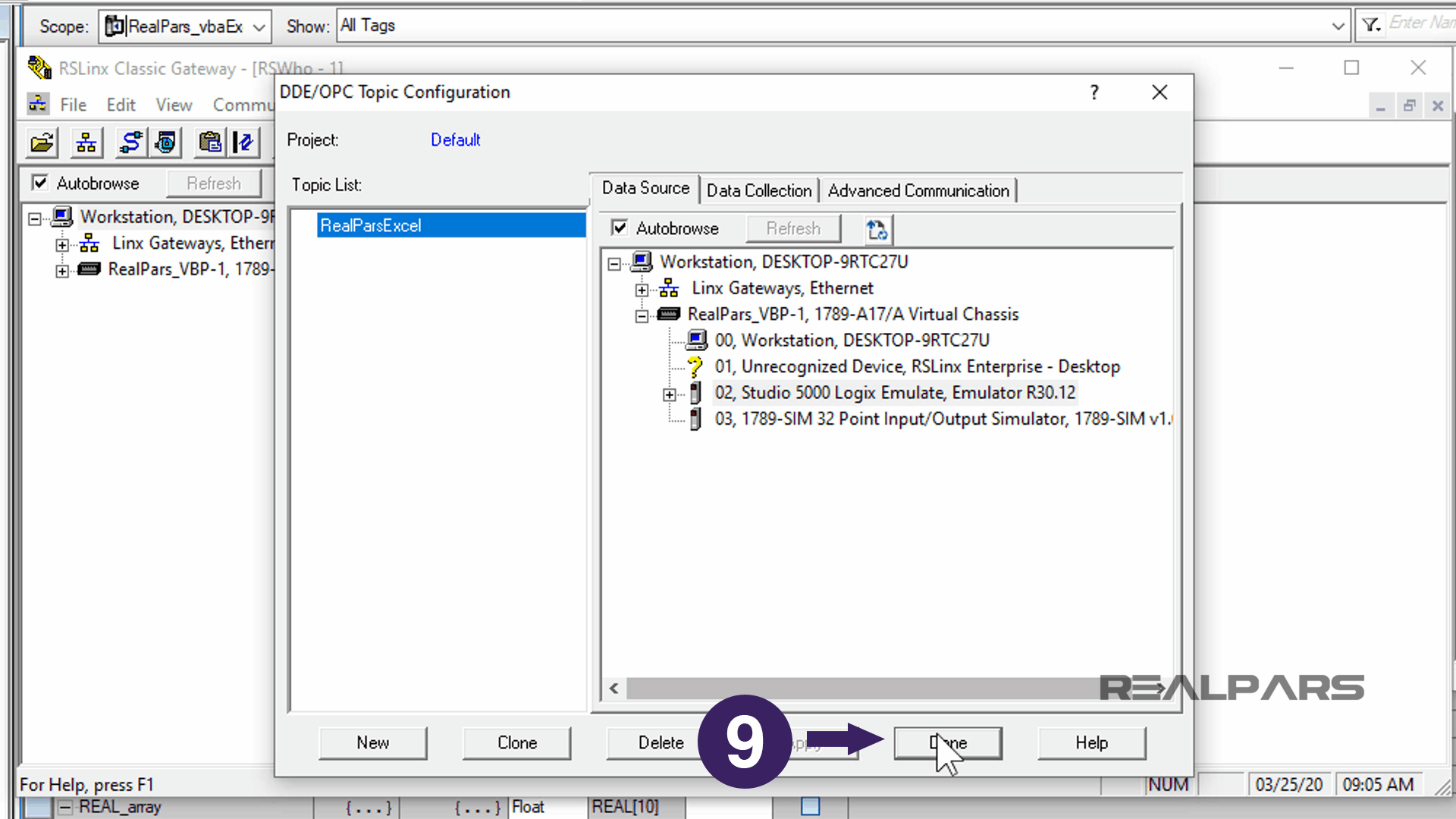1456x819 pixels.
Task: Select the Edit DDE/OPC topic toolbar icon
Action: point(244,142)
